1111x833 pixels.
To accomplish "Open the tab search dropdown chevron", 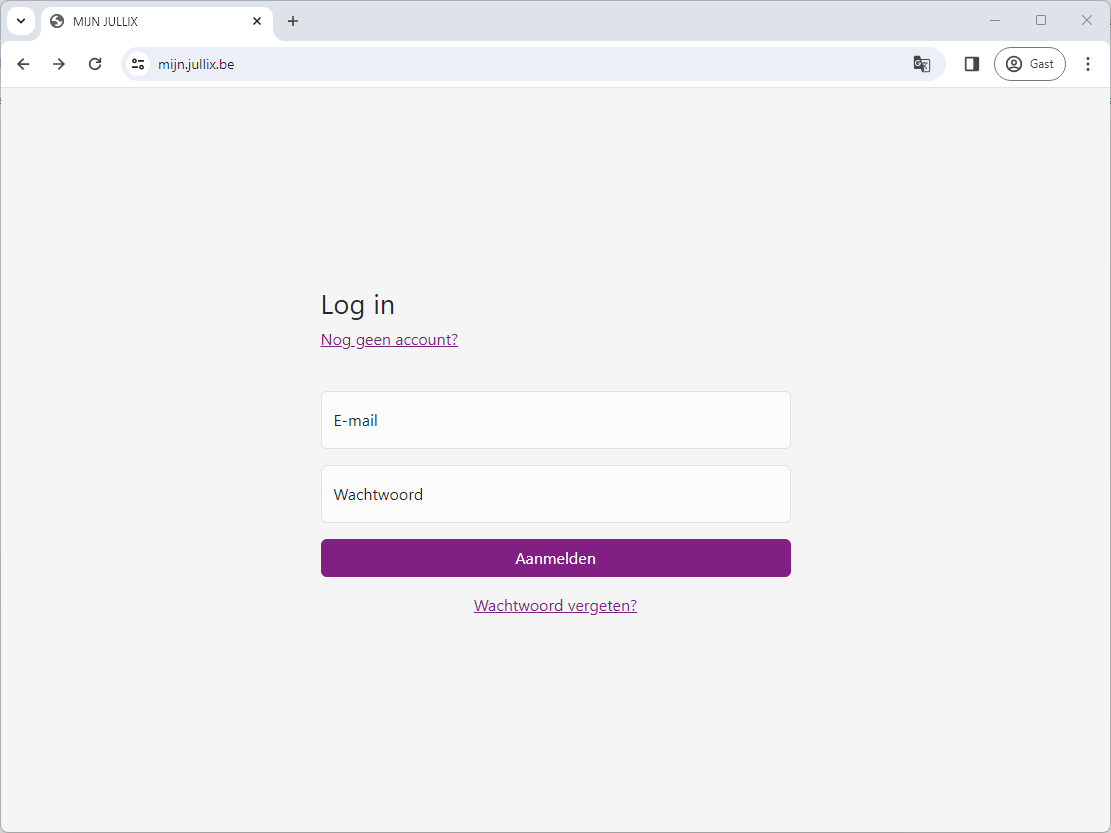I will point(21,21).
